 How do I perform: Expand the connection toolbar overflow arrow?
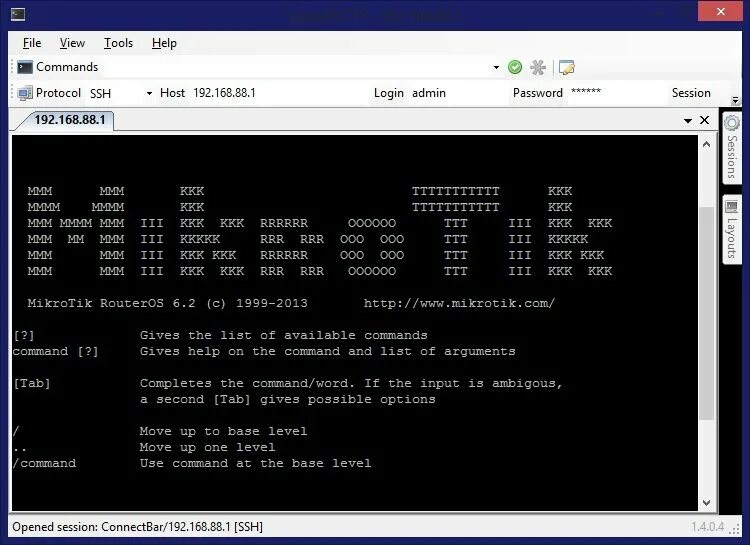(735, 100)
